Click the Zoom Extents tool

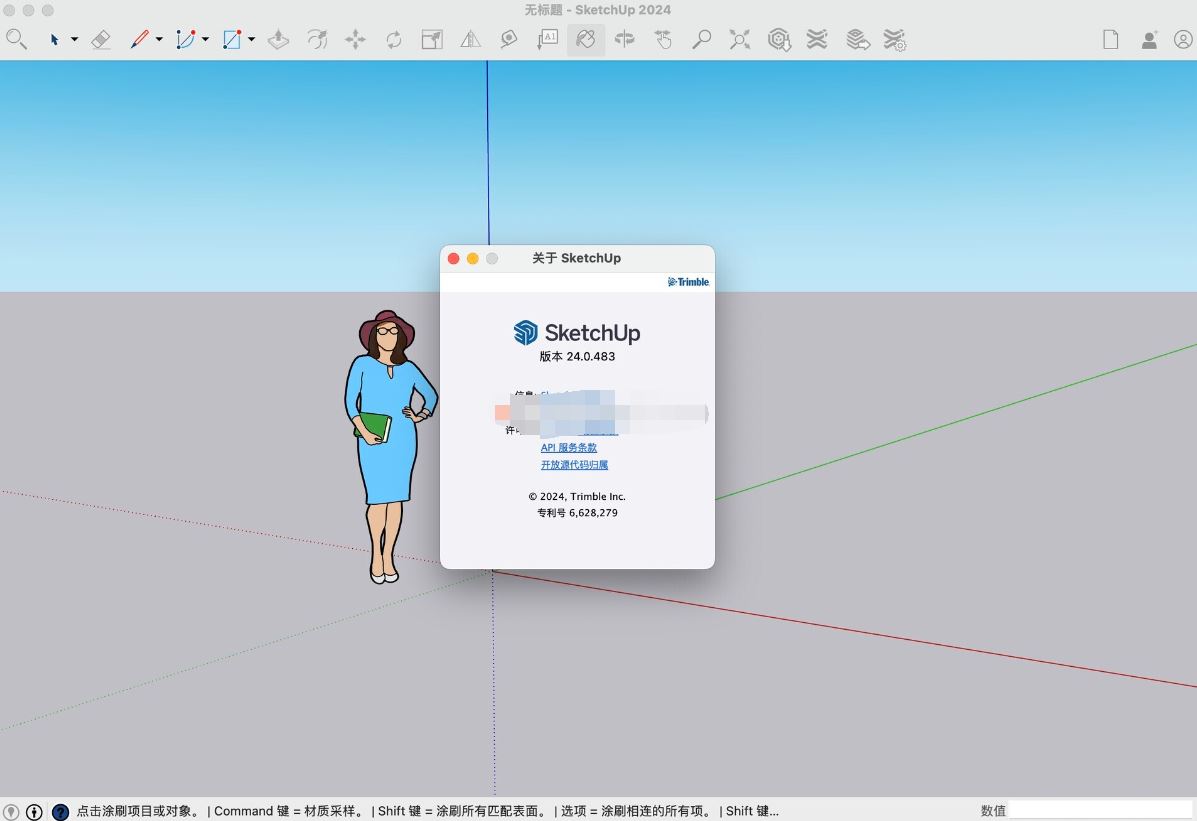pos(739,39)
